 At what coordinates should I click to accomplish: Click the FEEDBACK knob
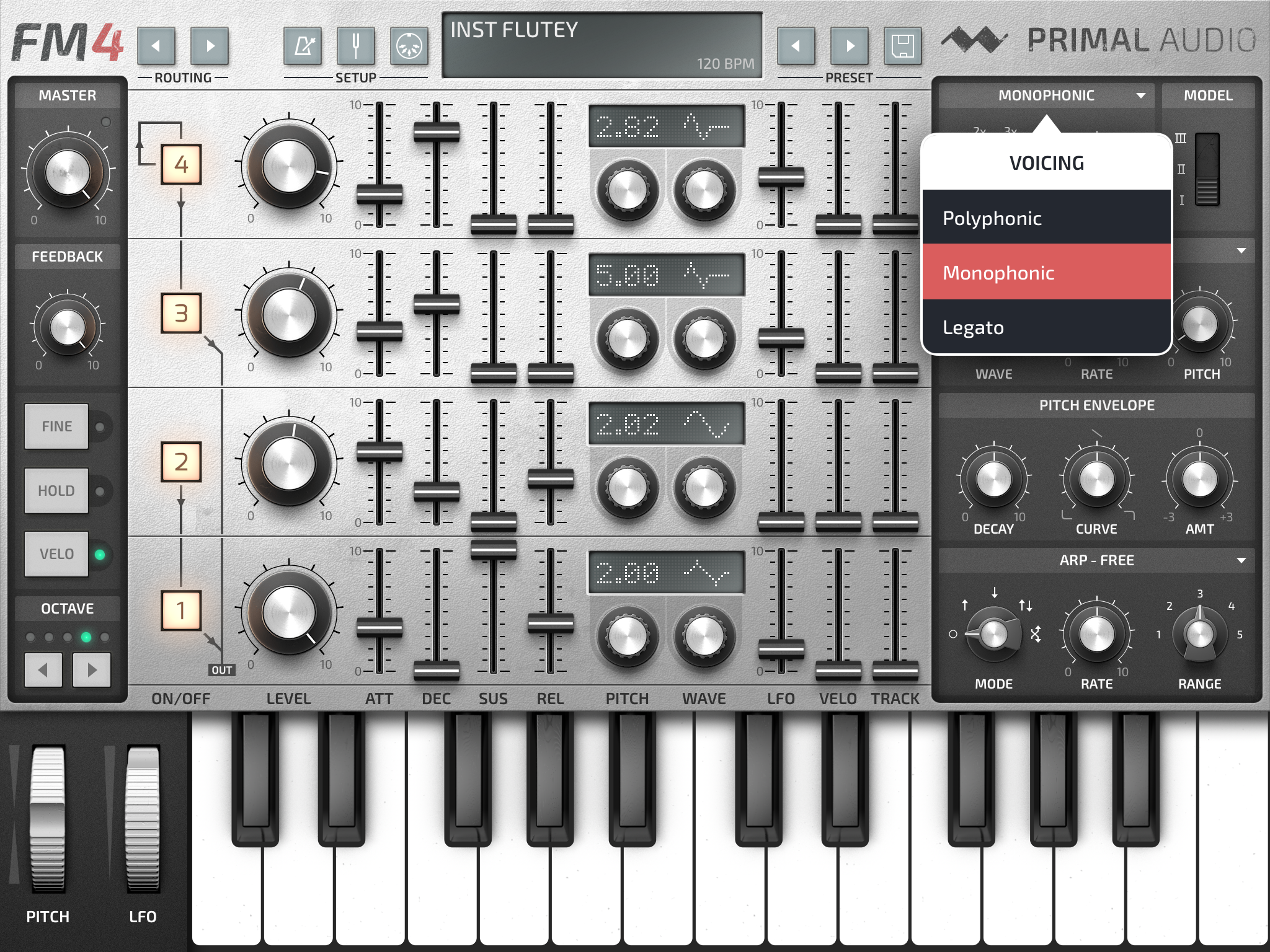pyautogui.click(x=67, y=327)
